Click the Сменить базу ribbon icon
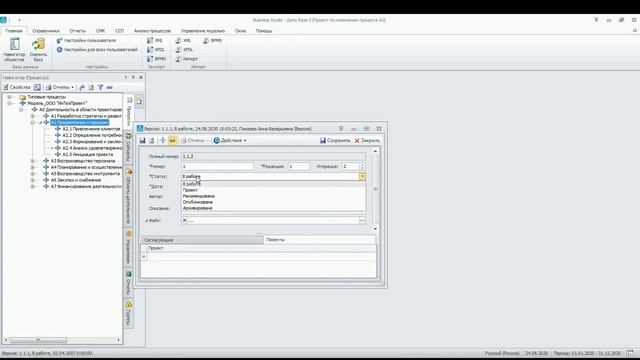This screenshot has width=640, height=360. pos(38,50)
